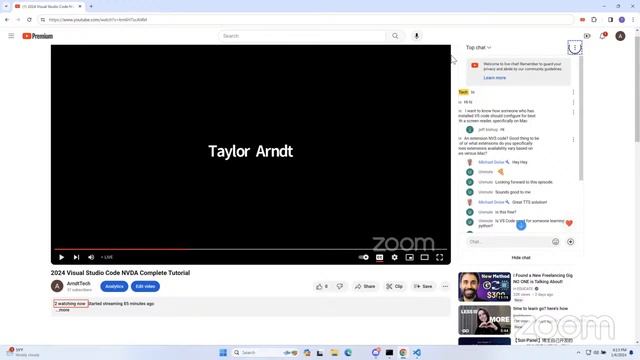Enter full screen mode
This screenshot has height=360, width=640.
(x=440, y=257)
